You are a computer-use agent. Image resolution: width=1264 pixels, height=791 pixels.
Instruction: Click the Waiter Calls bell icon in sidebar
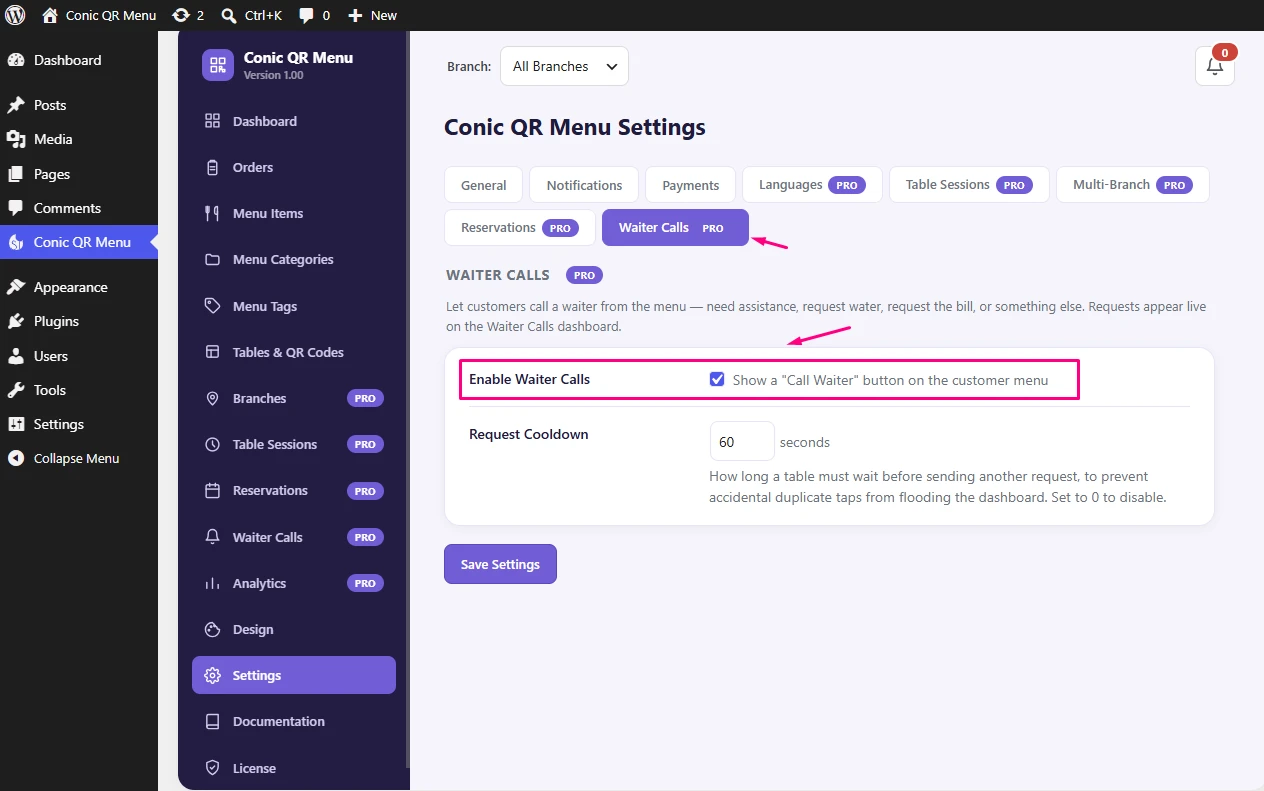(x=212, y=537)
